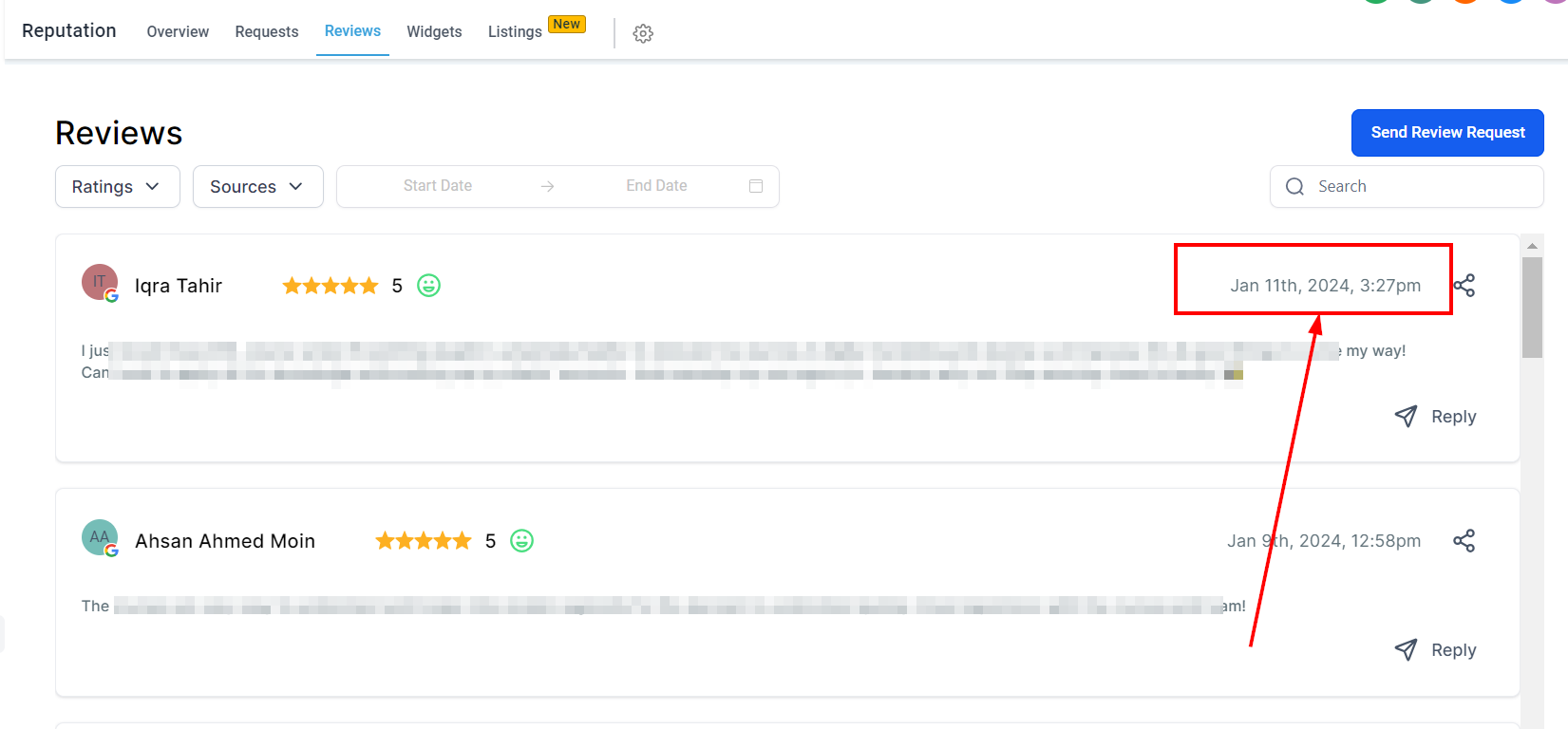The width and height of the screenshot is (1568, 729).
Task: Click the happy face icon on Iqra Tahir's review
Action: [429, 286]
